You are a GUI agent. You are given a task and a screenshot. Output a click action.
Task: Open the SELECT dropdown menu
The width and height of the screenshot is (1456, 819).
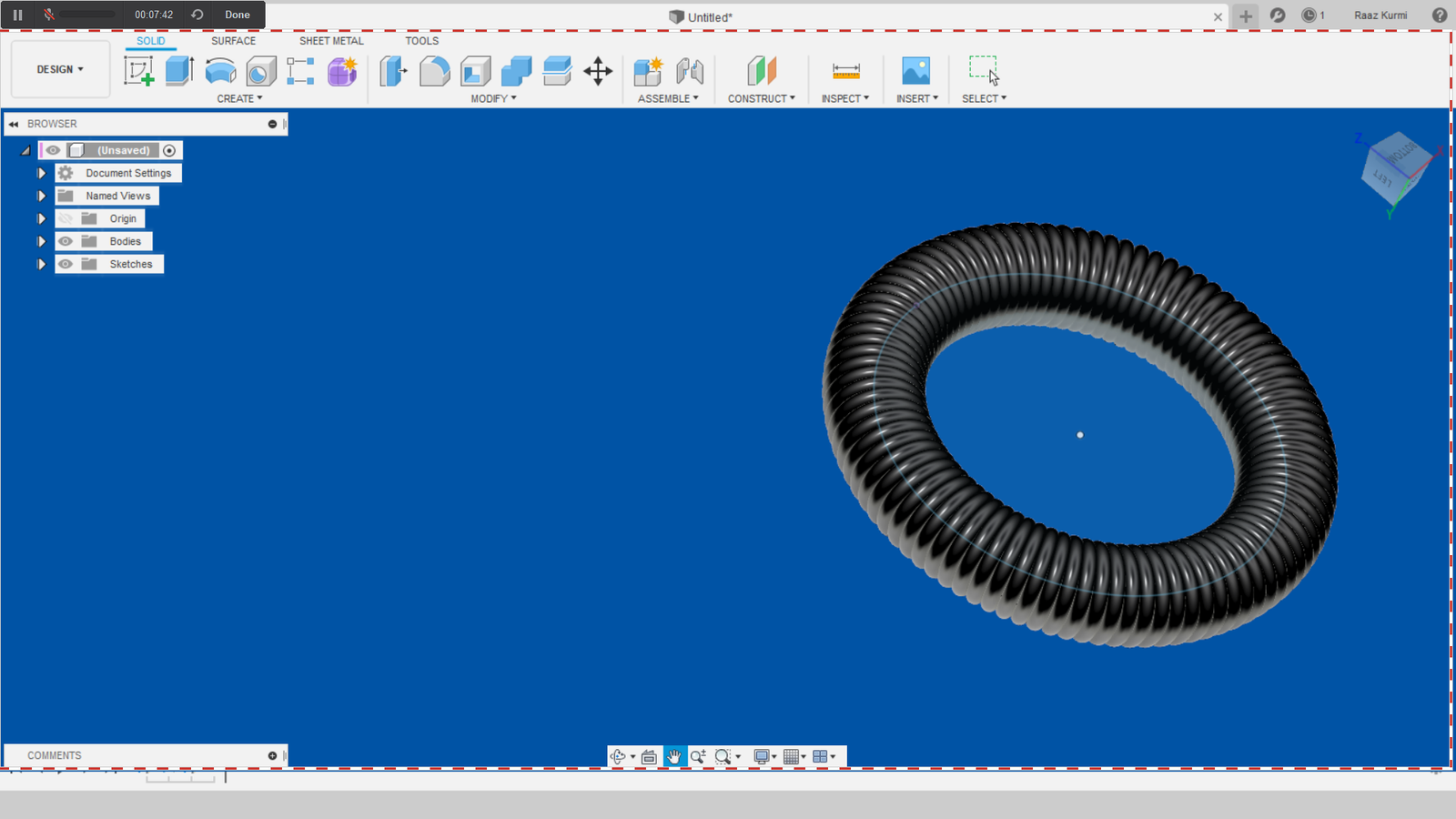click(985, 98)
